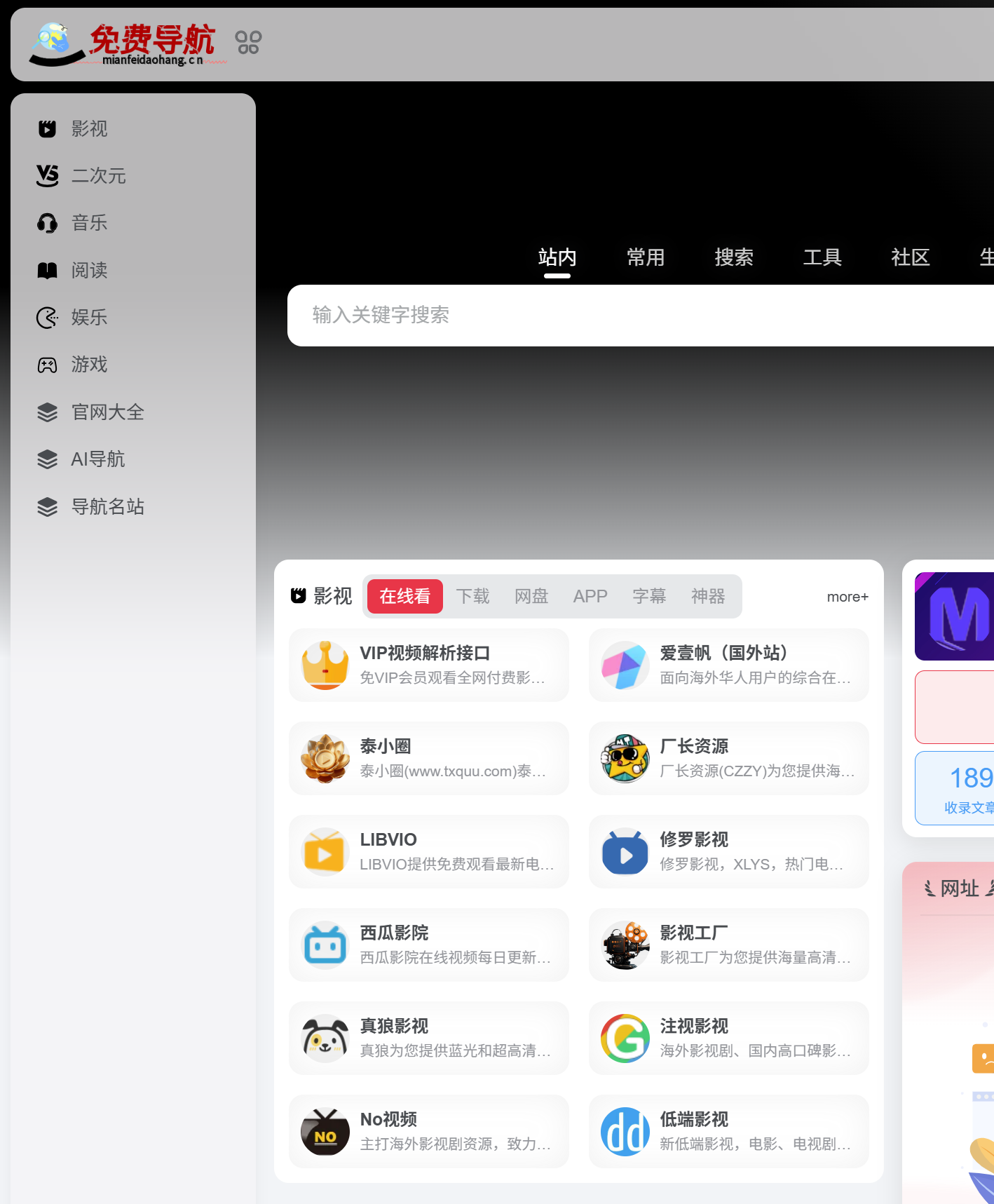The image size is (994, 1204).
Task: Open the VIP视频解析接口 title link
Action: pos(425,653)
